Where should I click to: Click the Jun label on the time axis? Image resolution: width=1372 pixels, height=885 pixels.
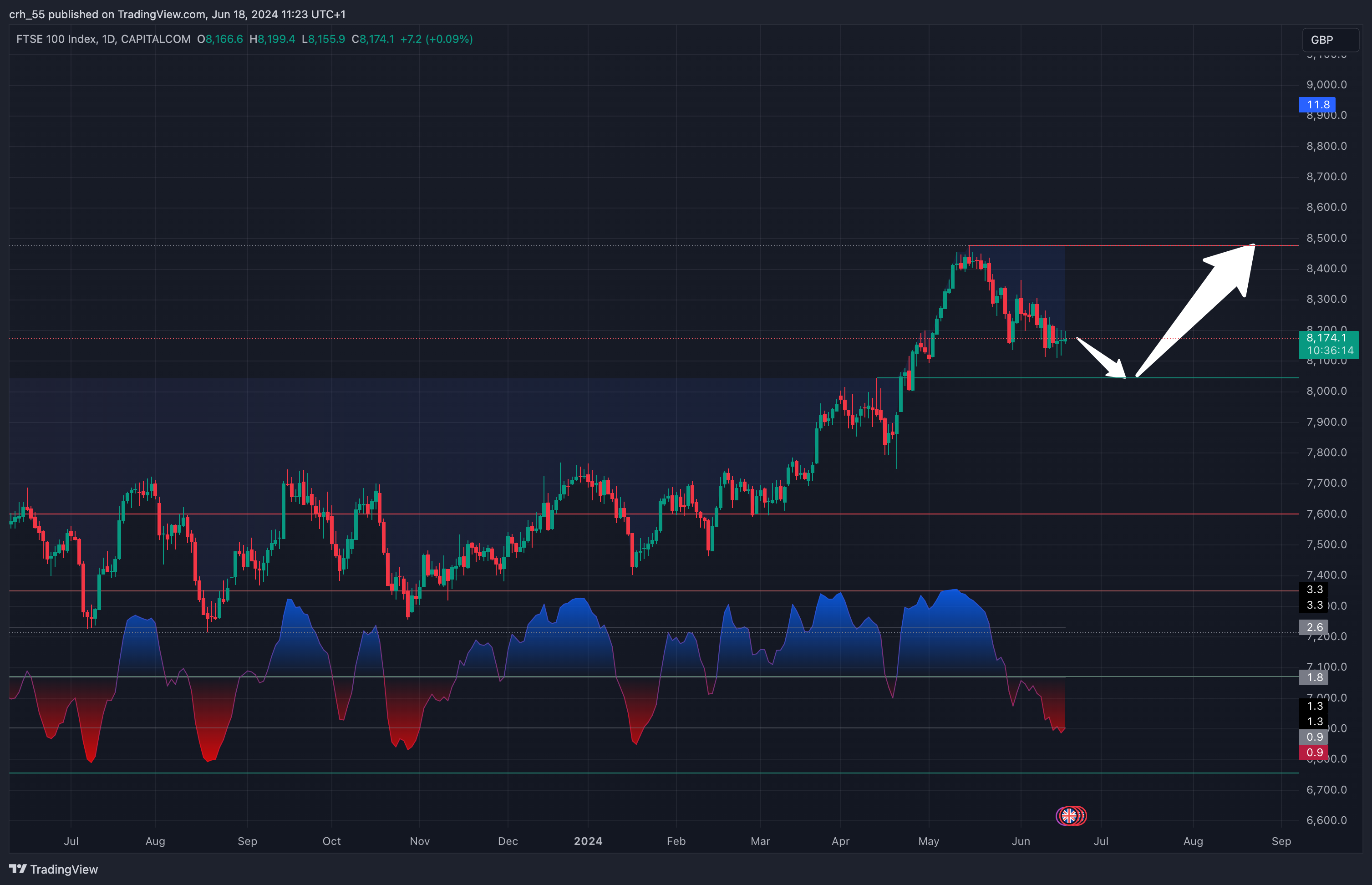click(1021, 841)
